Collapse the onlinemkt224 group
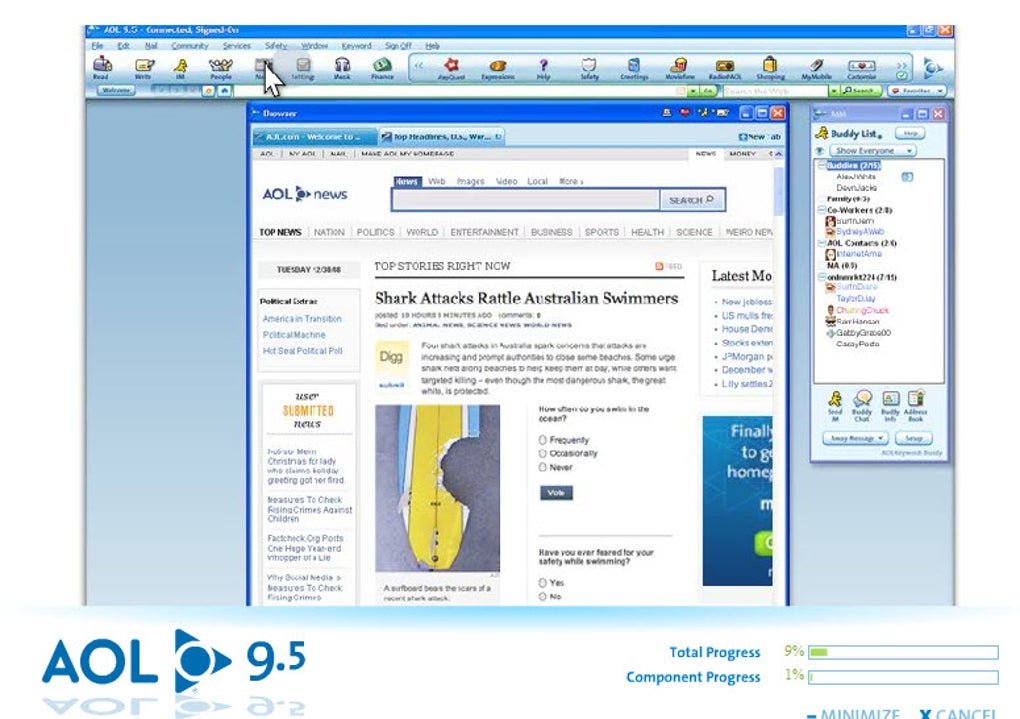 tap(822, 277)
